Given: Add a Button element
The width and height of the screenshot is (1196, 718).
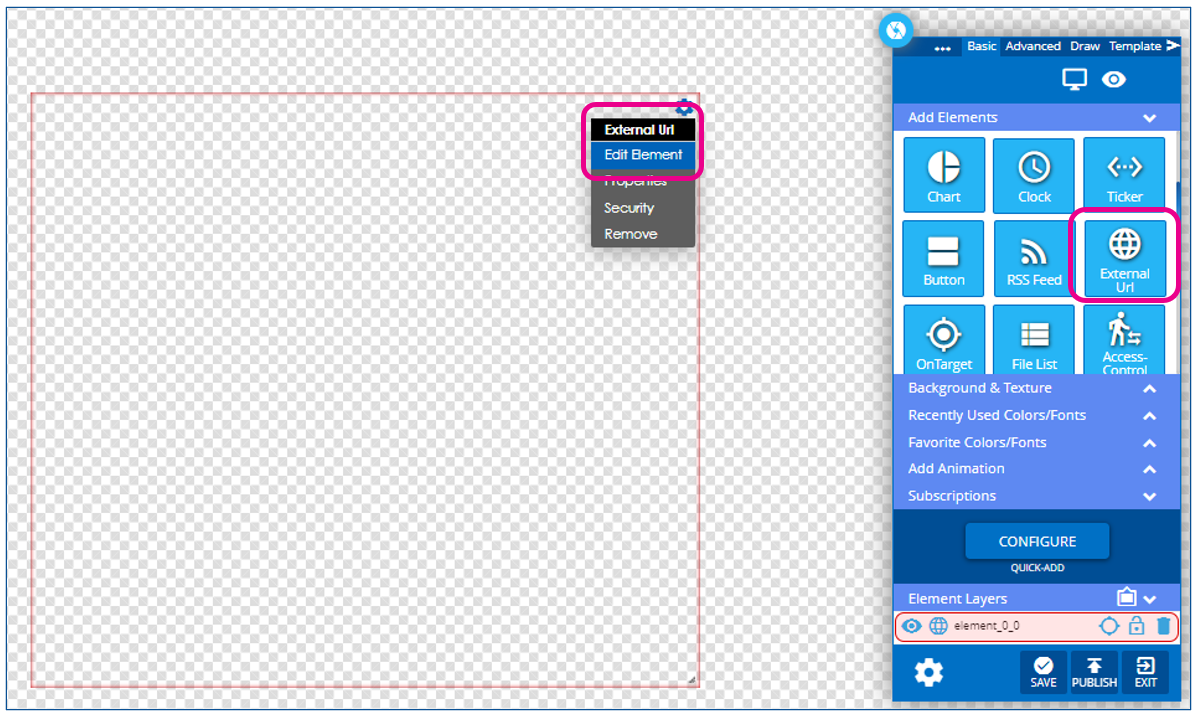Looking at the screenshot, I should click(943, 257).
